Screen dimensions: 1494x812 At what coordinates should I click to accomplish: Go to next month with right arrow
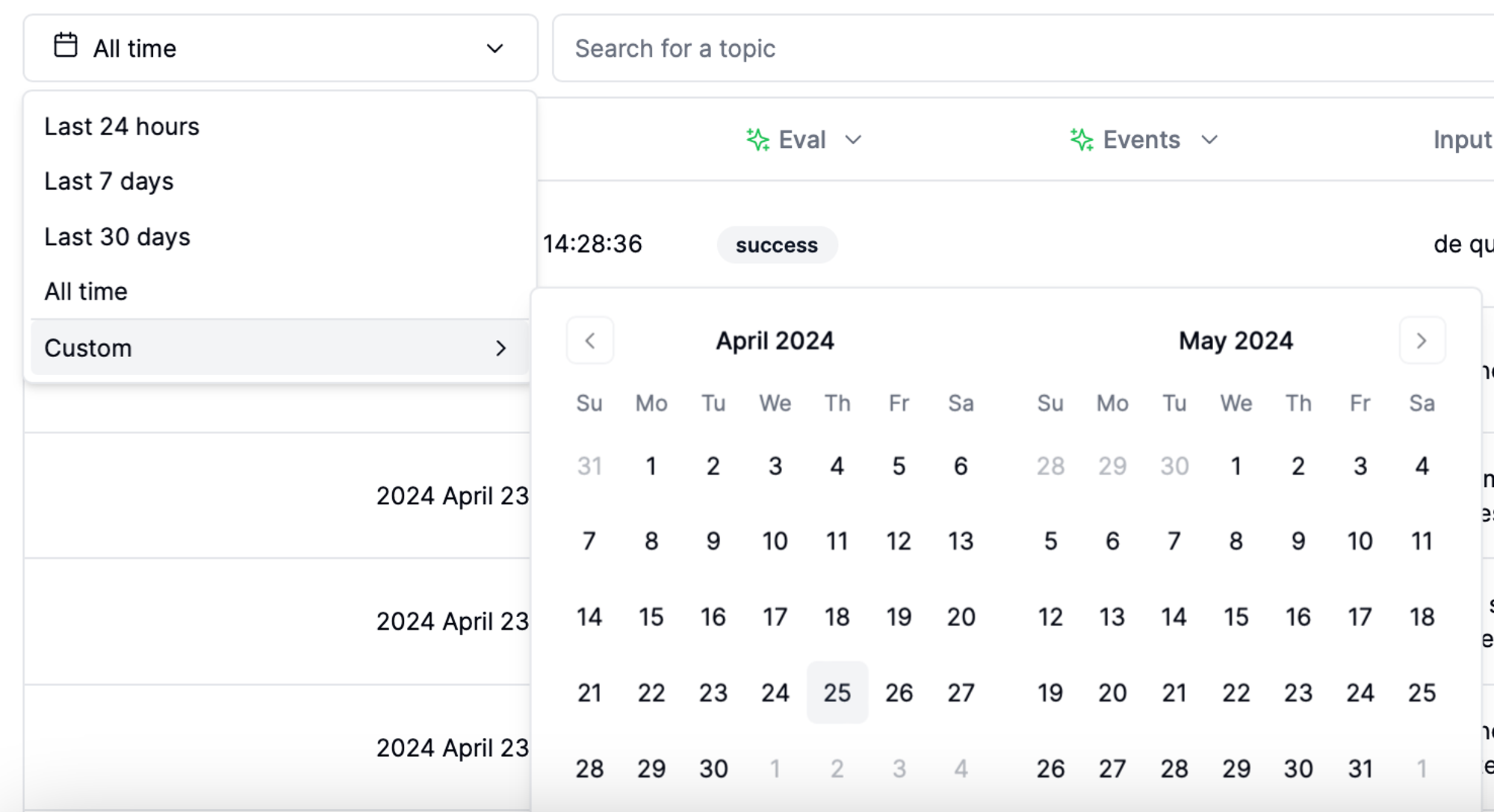(1422, 341)
